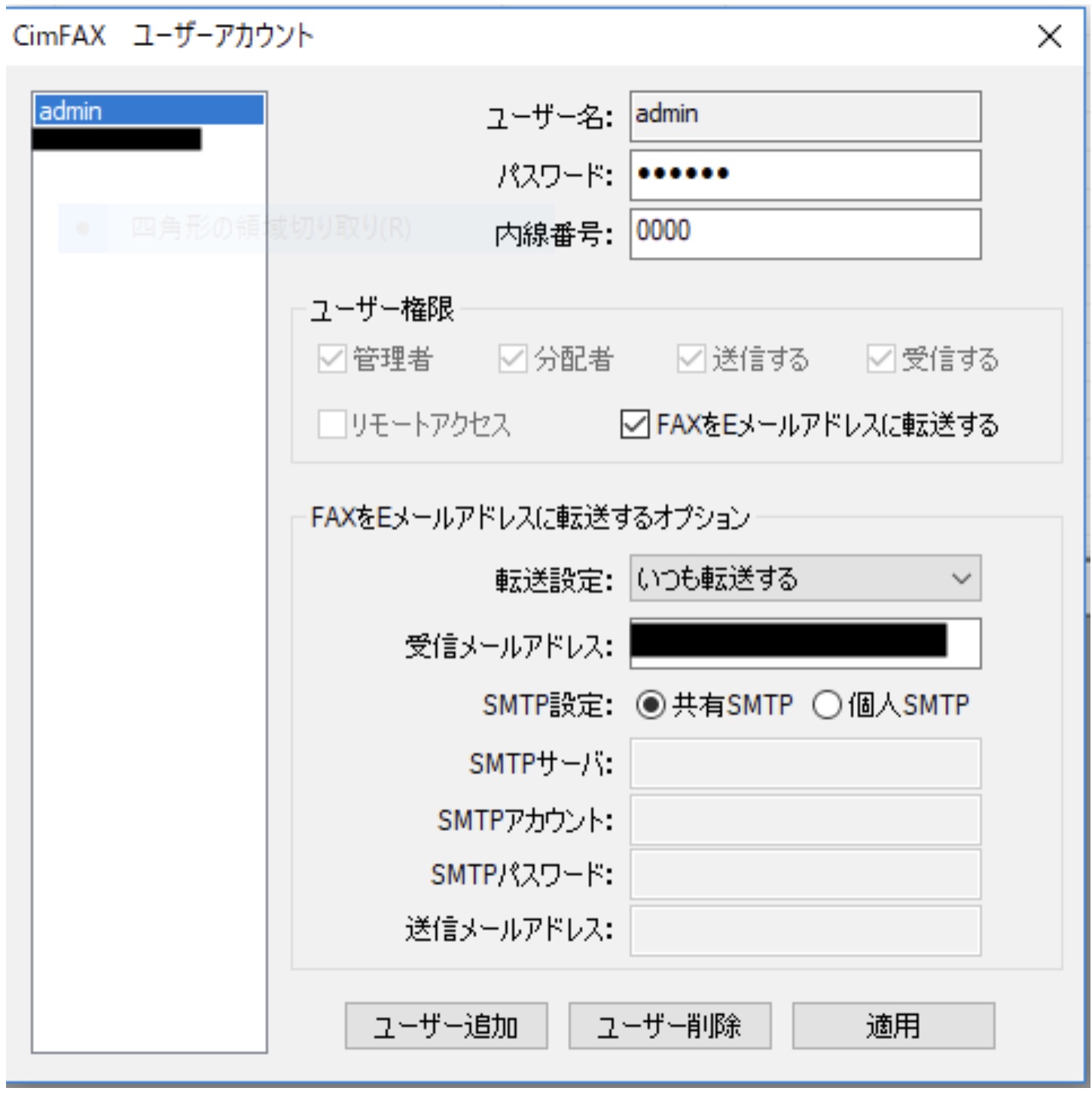This screenshot has width=1092, height=1094.
Task: Click the ユーザー削除 button
Action: pyautogui.click(x=670, y=1025)
